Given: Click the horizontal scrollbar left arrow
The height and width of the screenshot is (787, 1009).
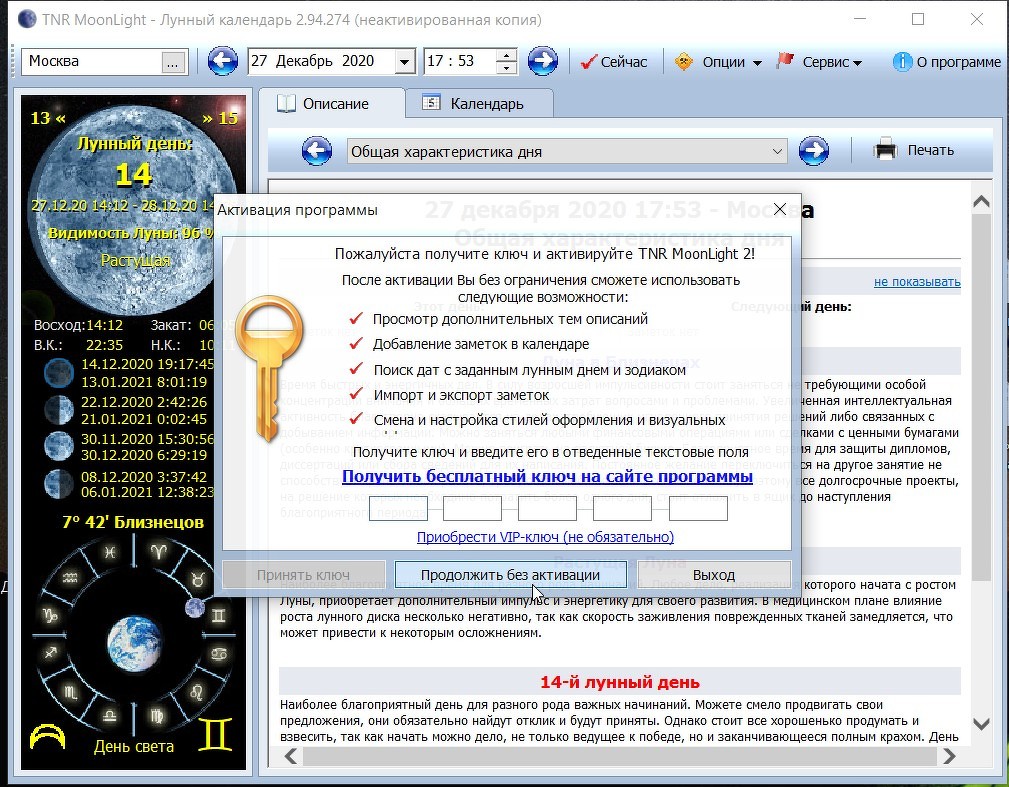Looking at the screenshot, I should (291, 756).
